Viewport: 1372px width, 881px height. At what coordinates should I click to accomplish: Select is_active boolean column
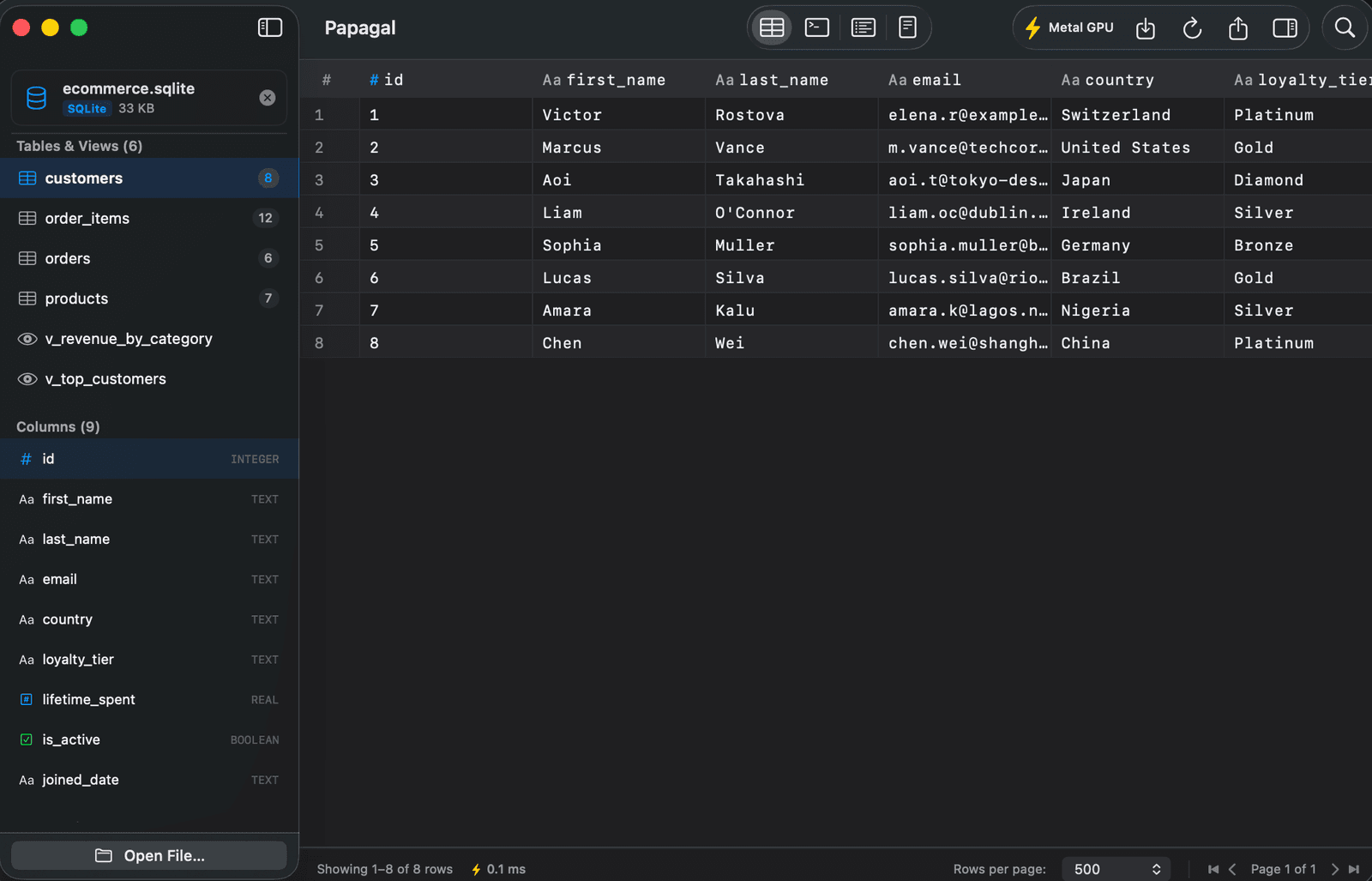149,739
